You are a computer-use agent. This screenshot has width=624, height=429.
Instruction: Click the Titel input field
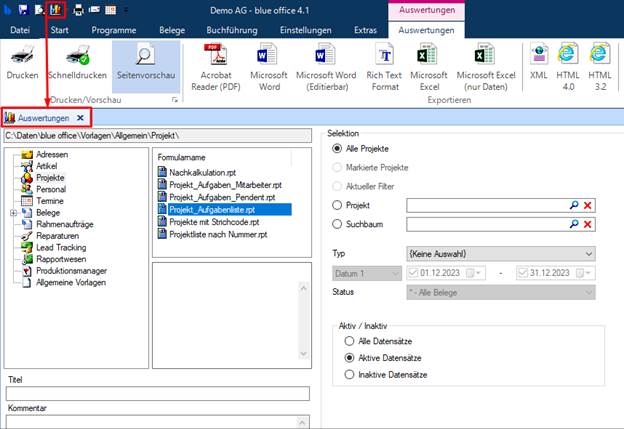158,393
